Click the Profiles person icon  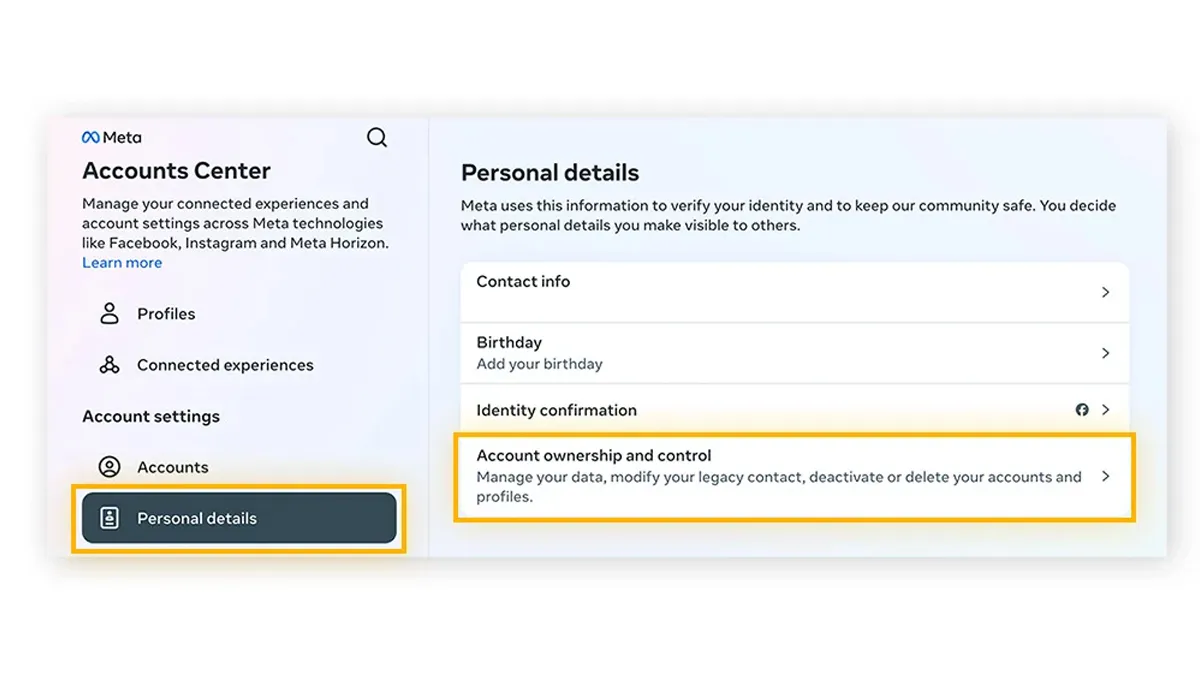coord(109,314)
